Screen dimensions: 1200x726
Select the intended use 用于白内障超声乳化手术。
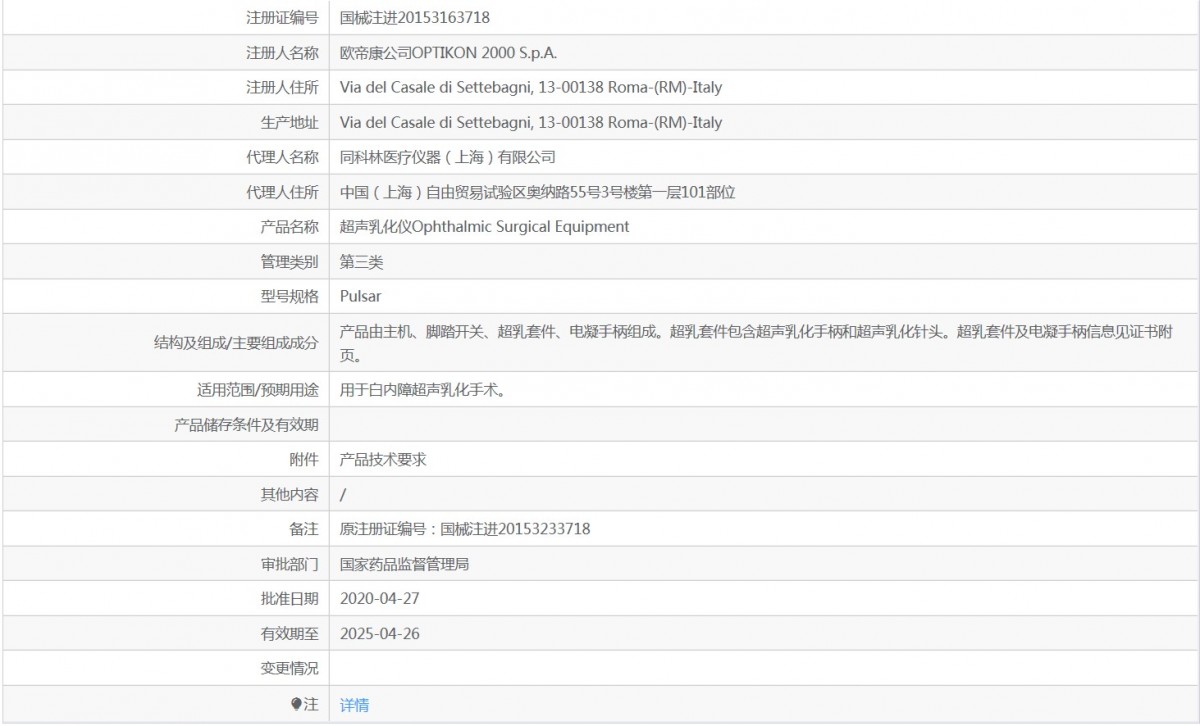[x=422, y=389]
